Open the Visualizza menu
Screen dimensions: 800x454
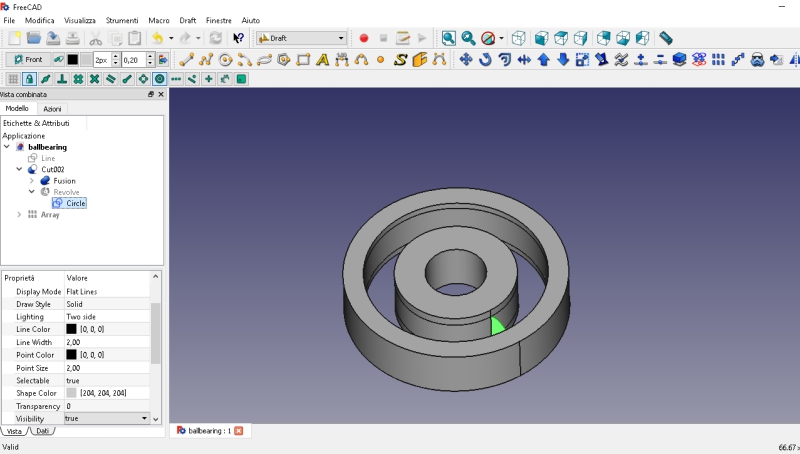point(80,20)
